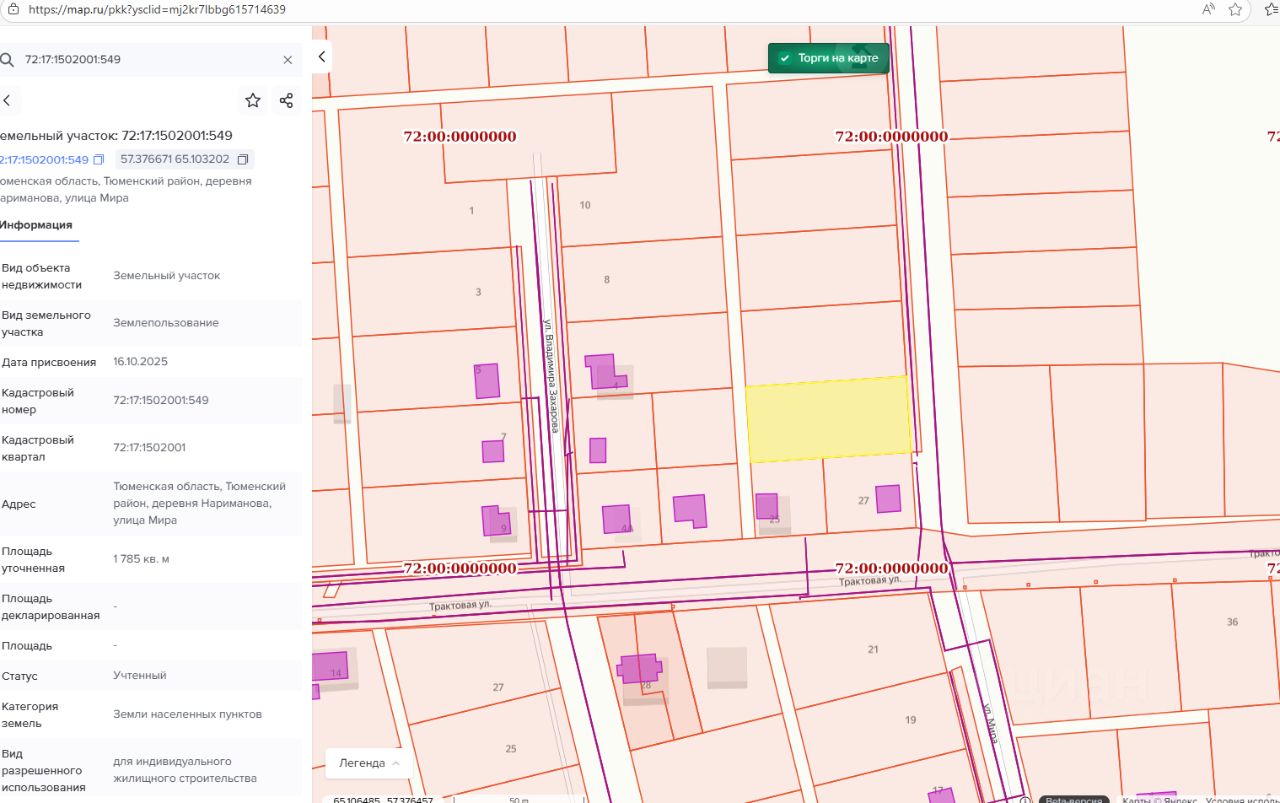Select the yellow highlighted land parcel

point(828,419)
